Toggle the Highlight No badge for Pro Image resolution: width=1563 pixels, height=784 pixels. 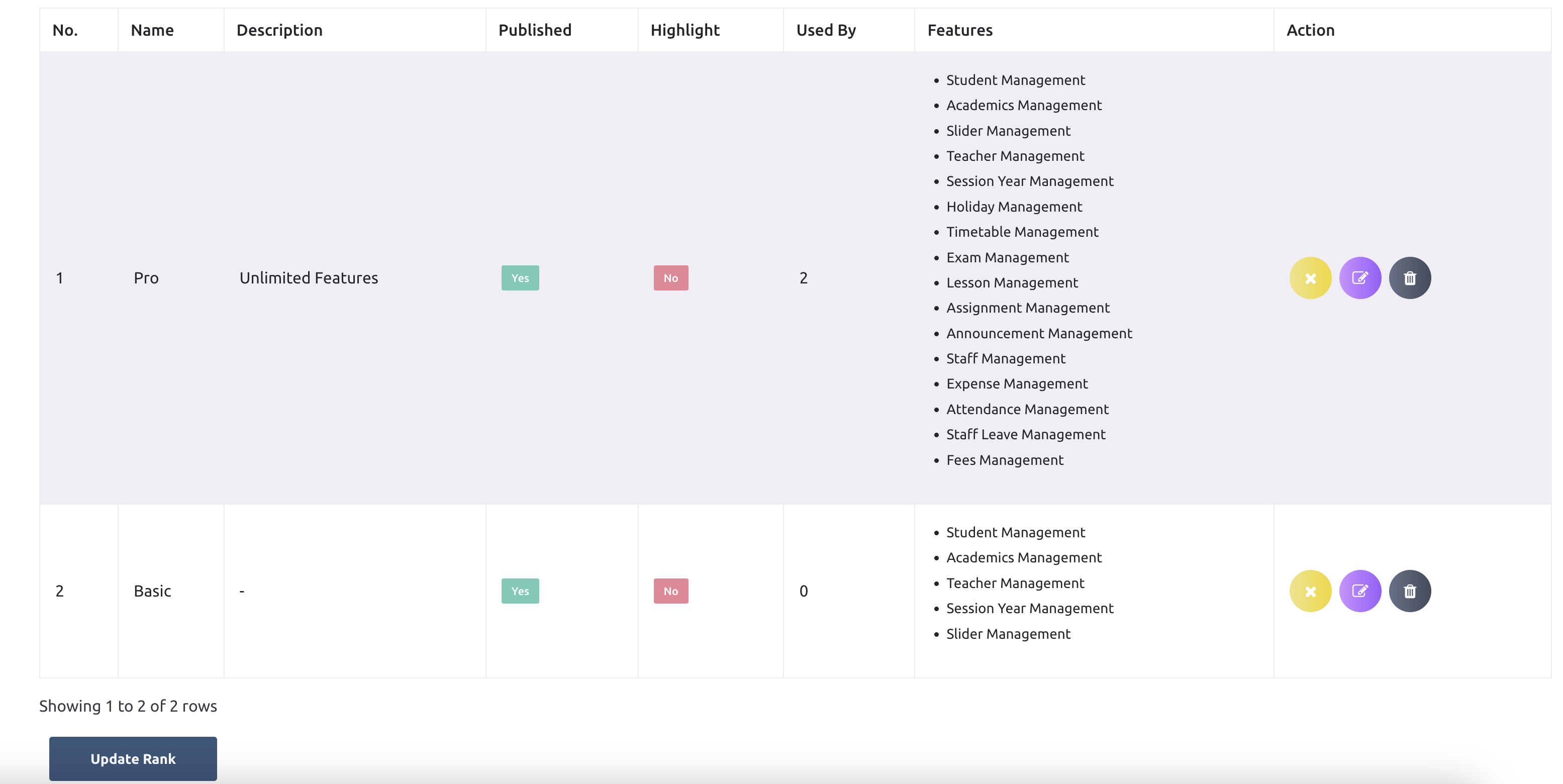click(x=670, y=277)
